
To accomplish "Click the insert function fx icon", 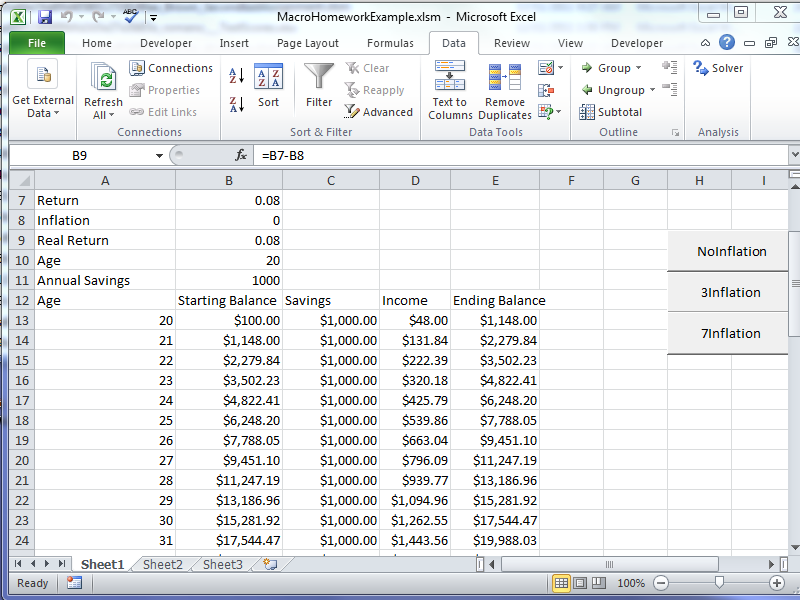I will coord(241,156).
